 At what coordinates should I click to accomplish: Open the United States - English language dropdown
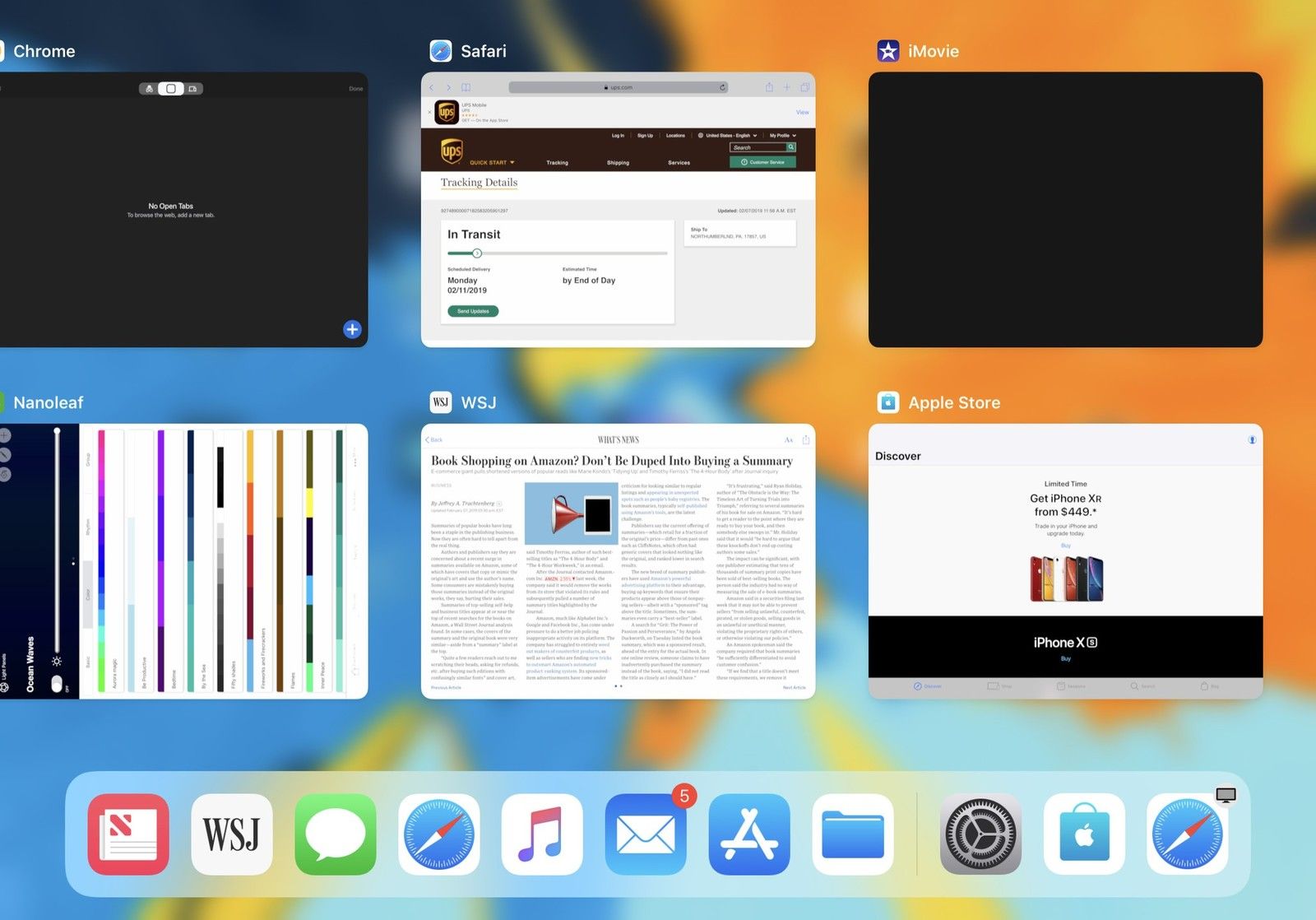pyautogui.click(x=727, y=135)
